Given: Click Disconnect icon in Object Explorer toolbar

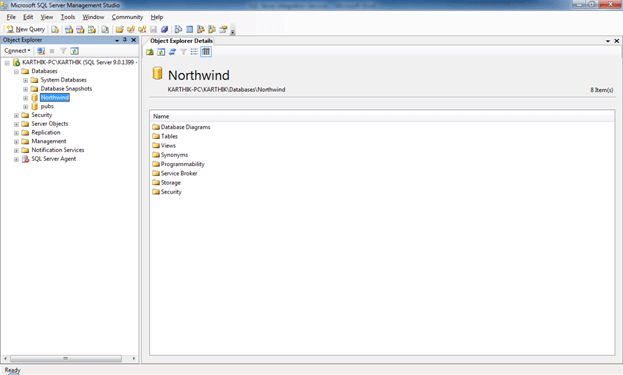Looking at the screenshot, I should [41, 51].
